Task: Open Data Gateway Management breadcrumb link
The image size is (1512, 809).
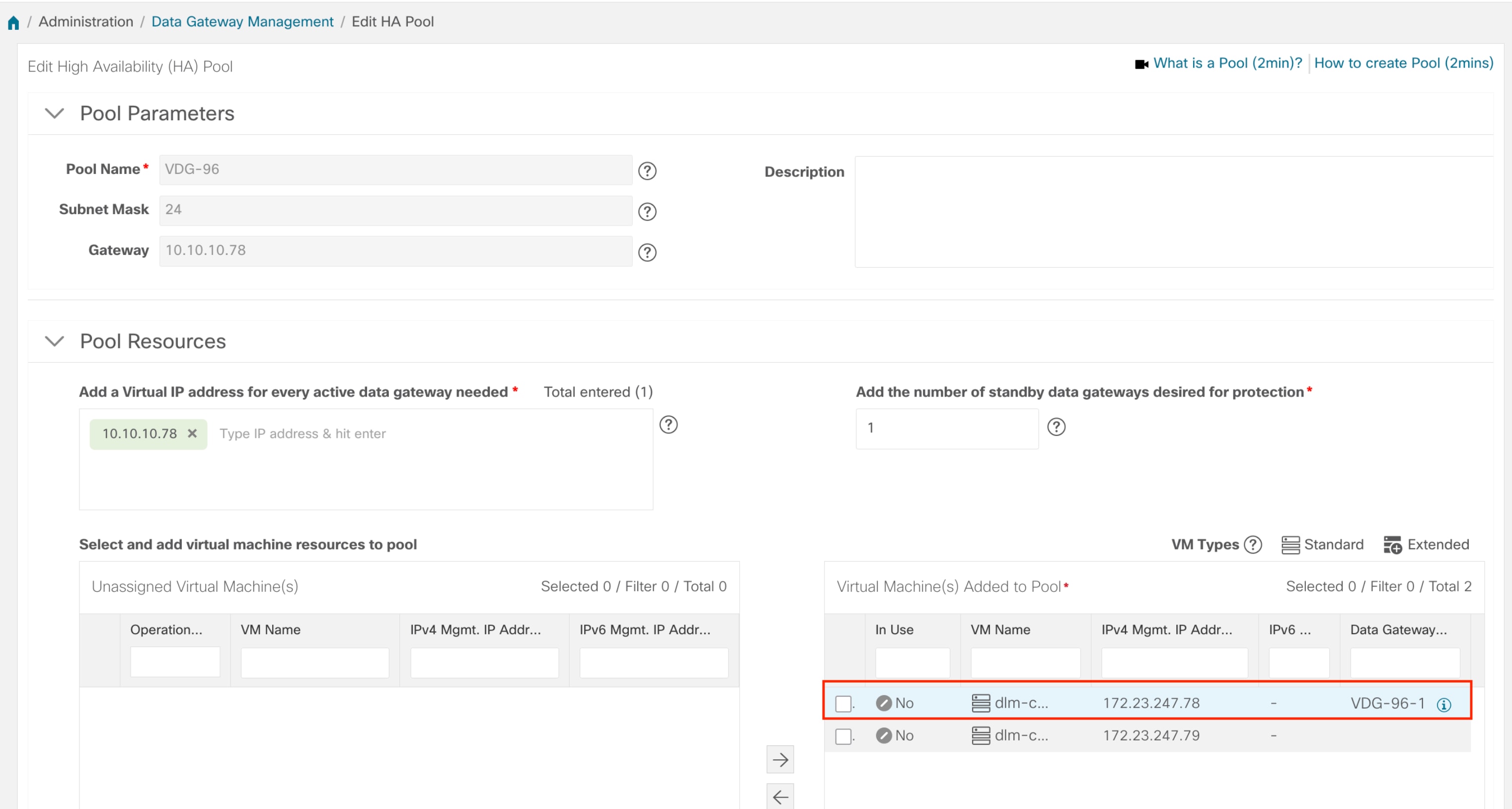Action: pos(242,22)
